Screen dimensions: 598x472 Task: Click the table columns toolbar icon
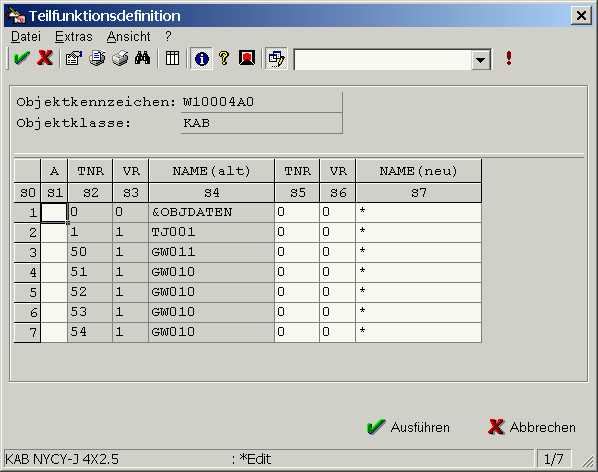[172, 58]
